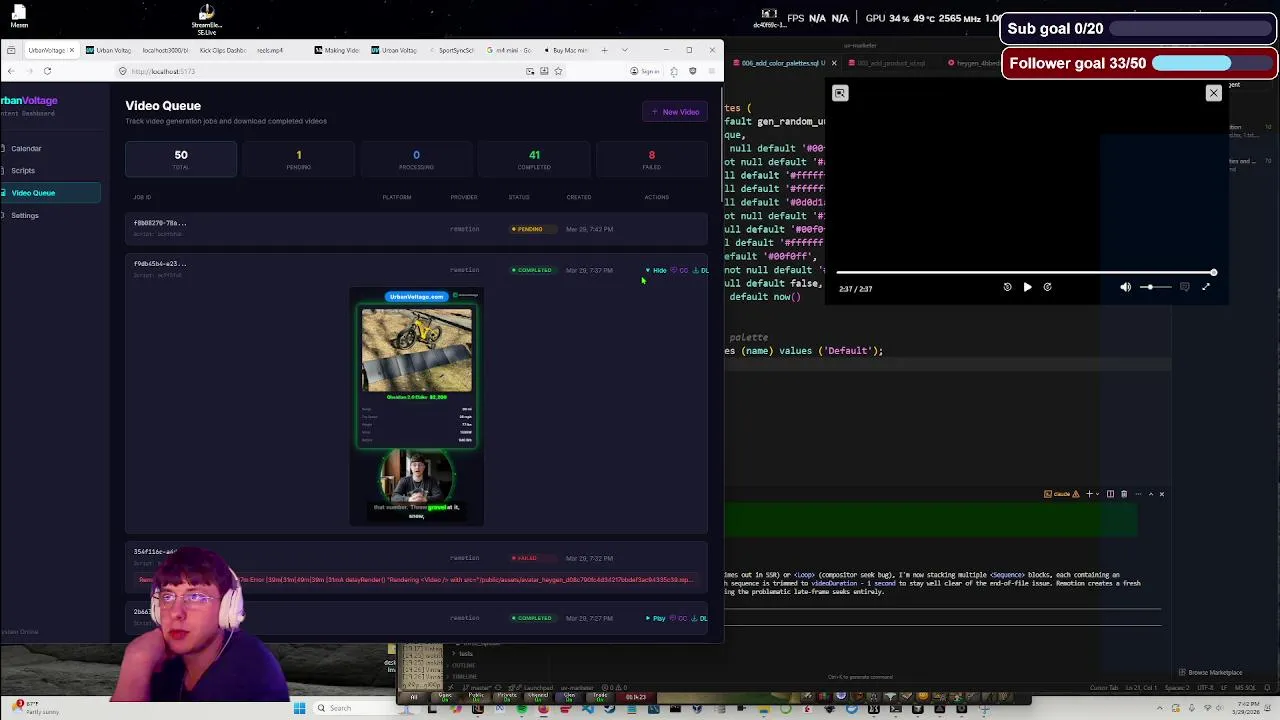
Task: Close the 006_add_color_palettes.sql editor tab
Action: 834,63
